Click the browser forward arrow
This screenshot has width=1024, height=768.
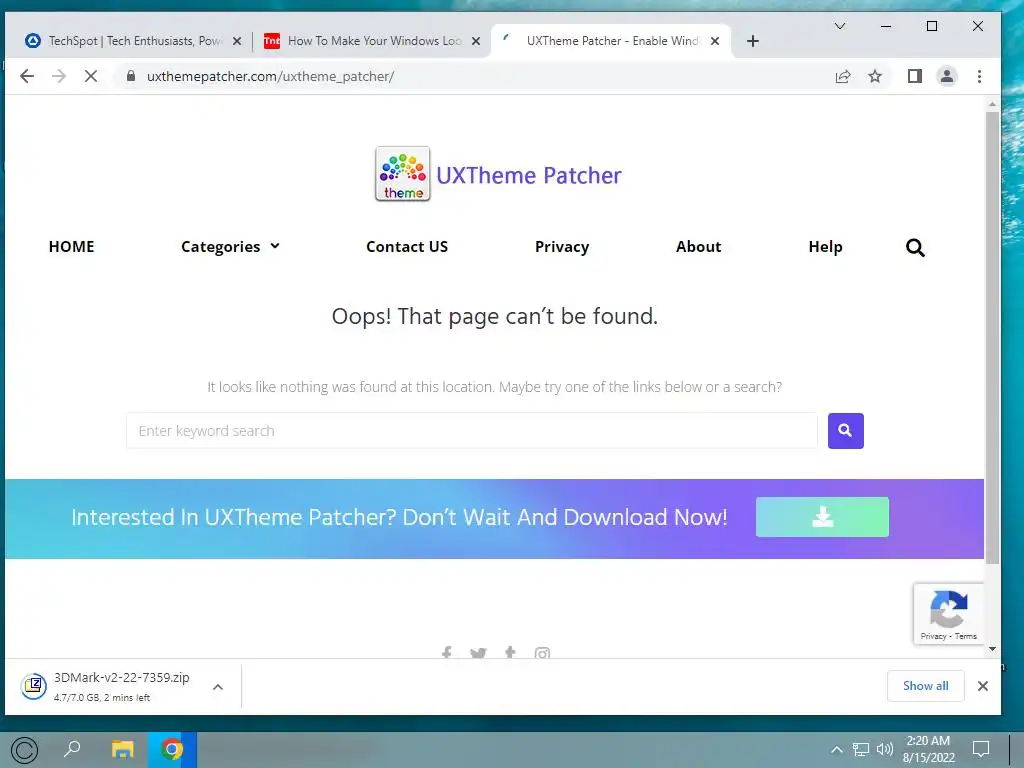point(59,76)
